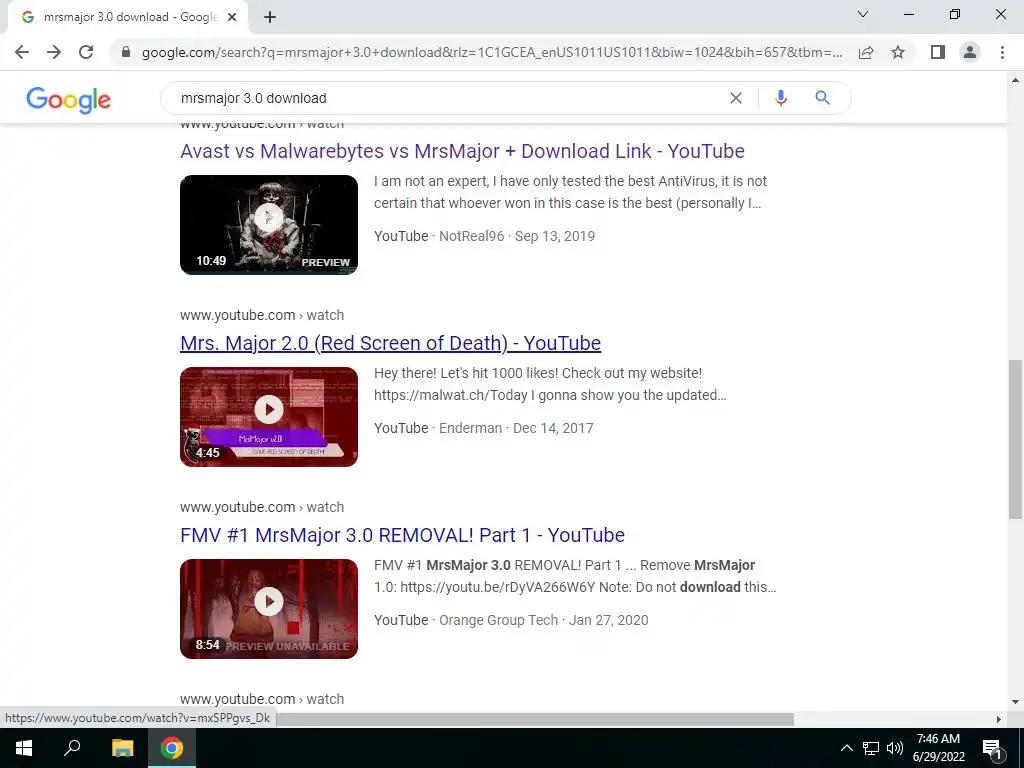
Task: Open Windows taskbar search
Action: point(72,748)
